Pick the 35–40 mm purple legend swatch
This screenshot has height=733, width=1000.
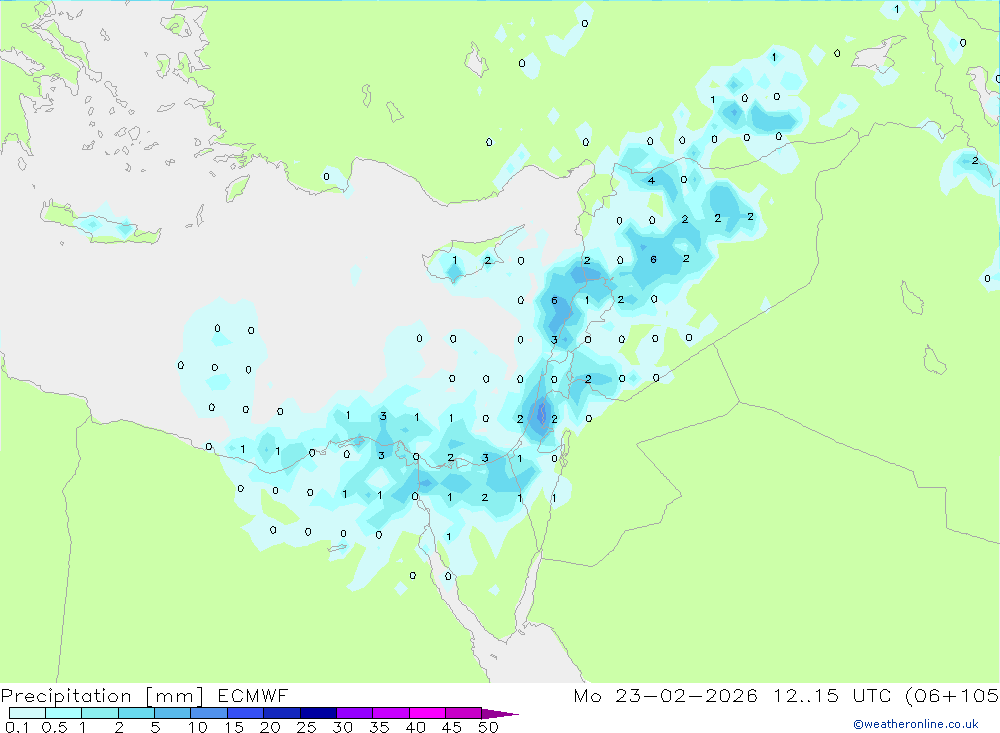tap(390, 713)
